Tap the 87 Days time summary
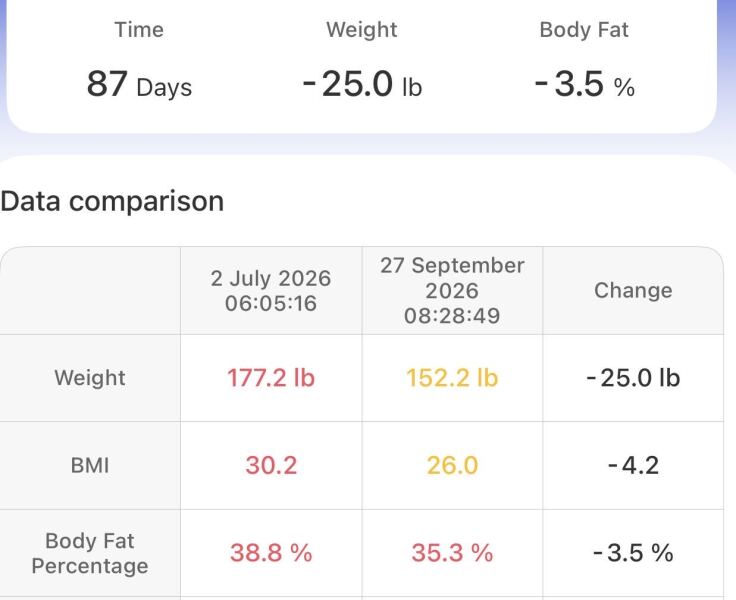This screenshot has width=736, height=600. point(139,85)
